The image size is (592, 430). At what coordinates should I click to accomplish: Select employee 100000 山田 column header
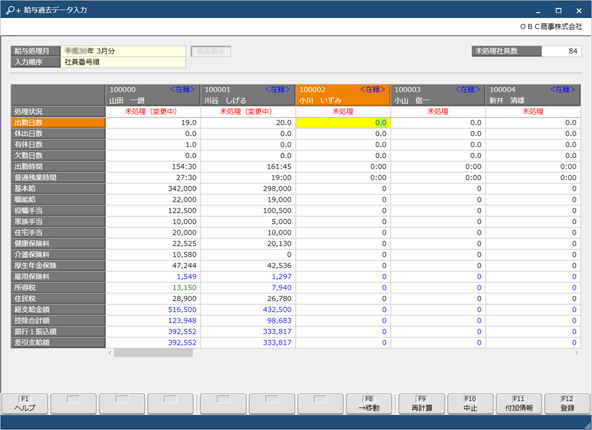[153, 95]
